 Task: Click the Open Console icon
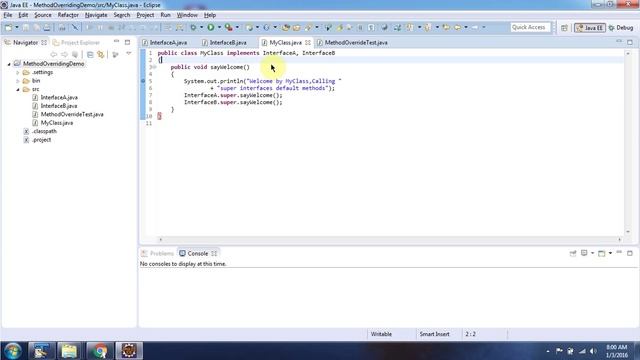[602, 253]
